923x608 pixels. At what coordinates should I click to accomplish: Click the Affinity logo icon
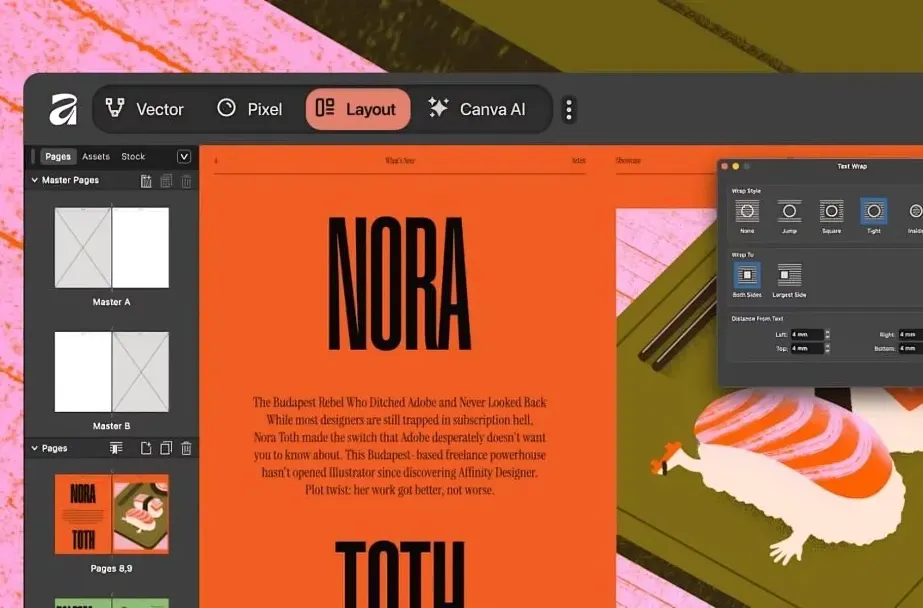click(x=63, y=109)
